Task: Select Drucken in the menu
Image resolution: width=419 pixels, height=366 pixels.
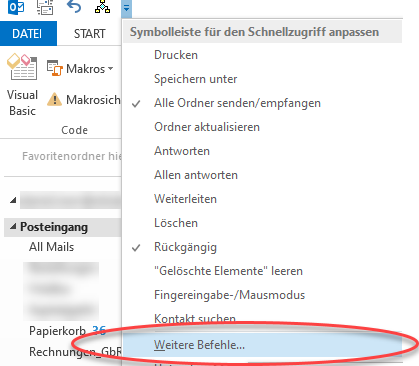Action: [x=263, y=55]
